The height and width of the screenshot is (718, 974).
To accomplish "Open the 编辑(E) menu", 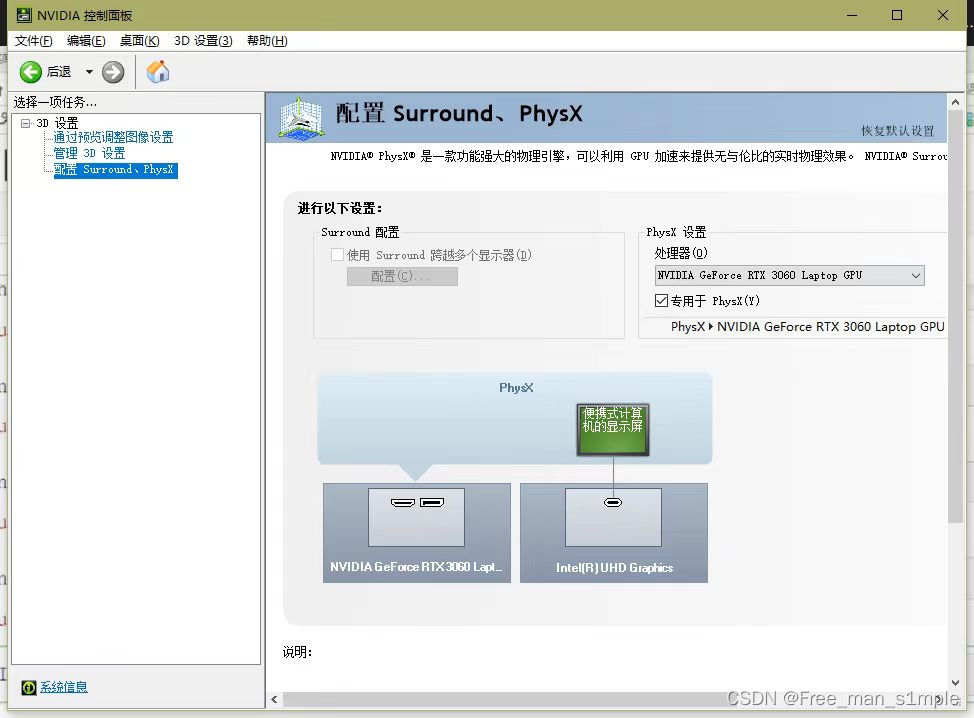I will point(86,41).
